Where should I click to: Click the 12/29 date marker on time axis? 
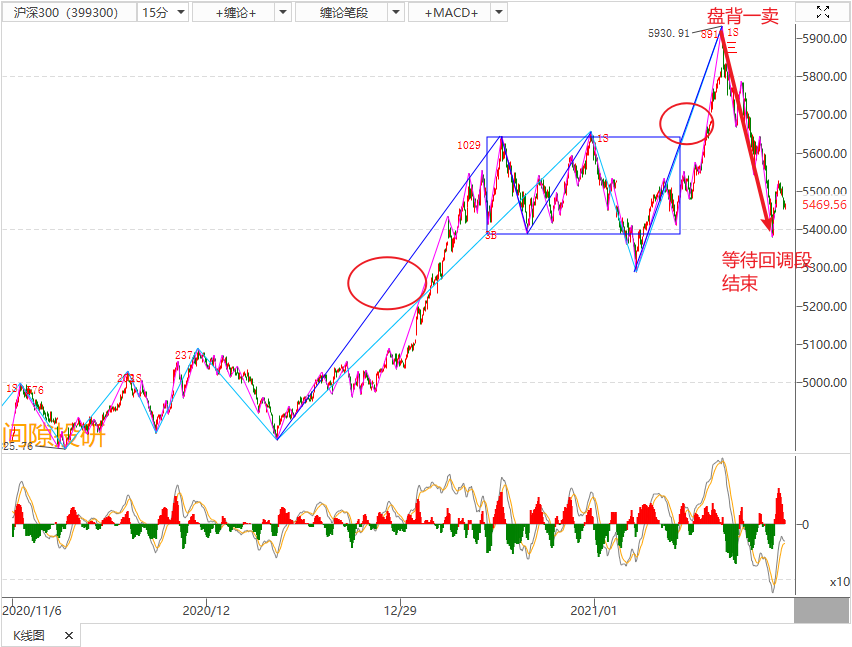(400, 609)
